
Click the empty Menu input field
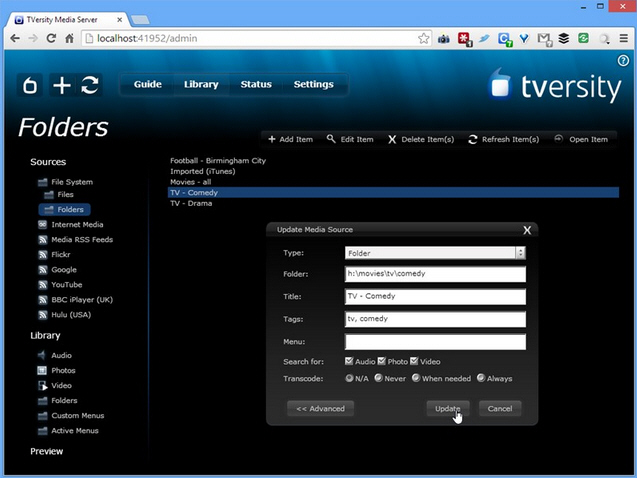tap(435, 342)
